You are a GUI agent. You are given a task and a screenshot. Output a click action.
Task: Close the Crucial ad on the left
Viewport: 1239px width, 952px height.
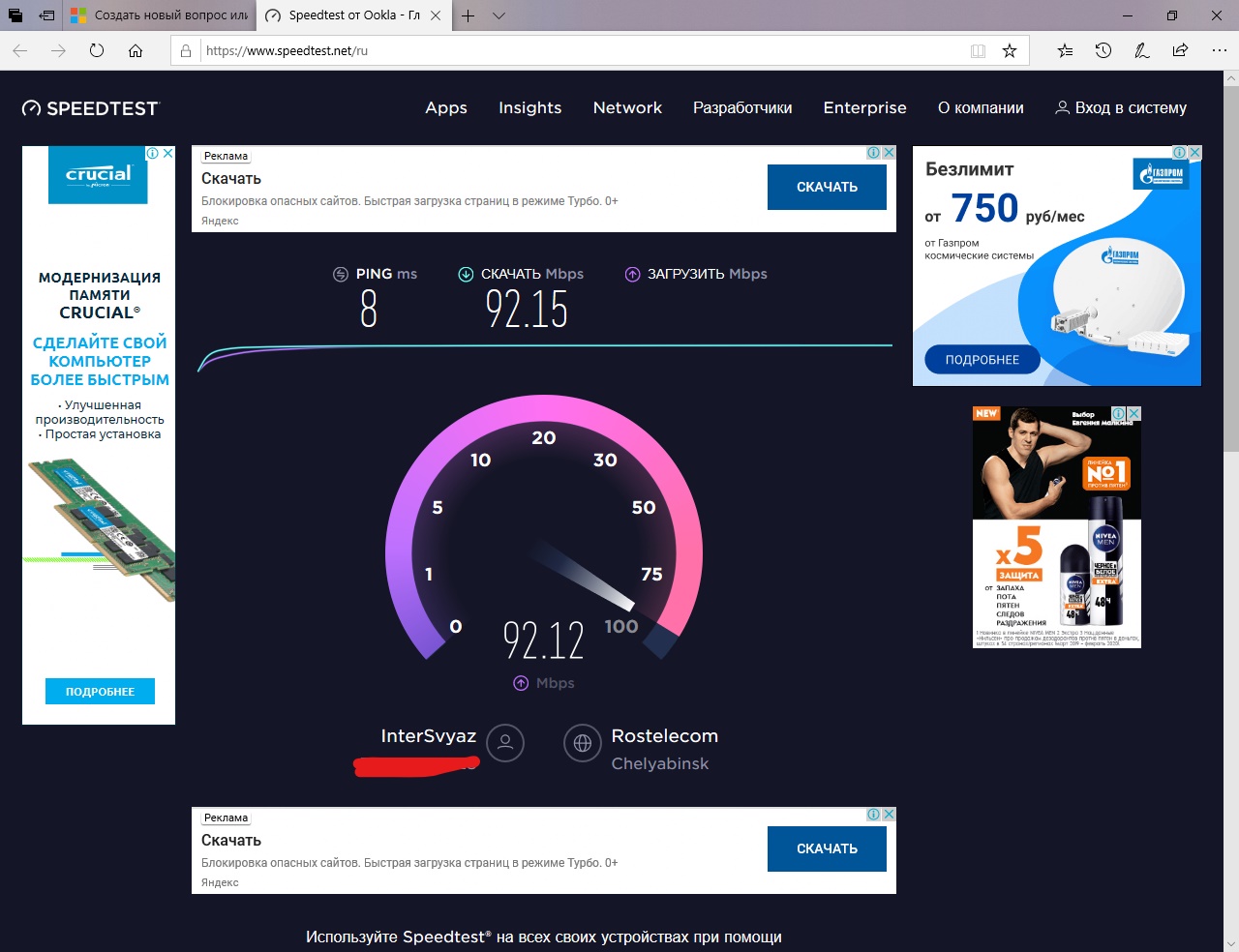pyautogui.click(x=167, y=153)
